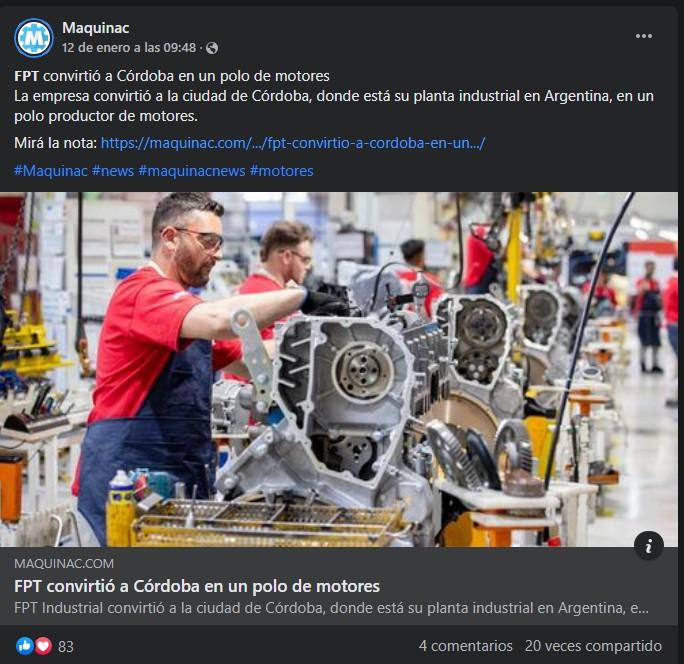Click the public globe audience icon
The height and width of the screenshot is (664, 684).
click(x=212, y=48)
